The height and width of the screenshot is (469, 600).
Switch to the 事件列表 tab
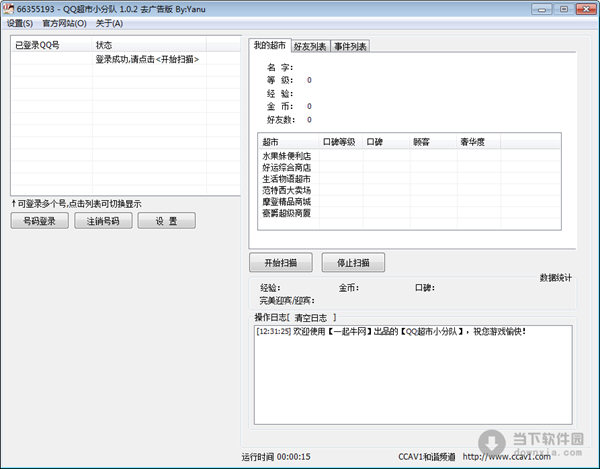tap(351, 47)
